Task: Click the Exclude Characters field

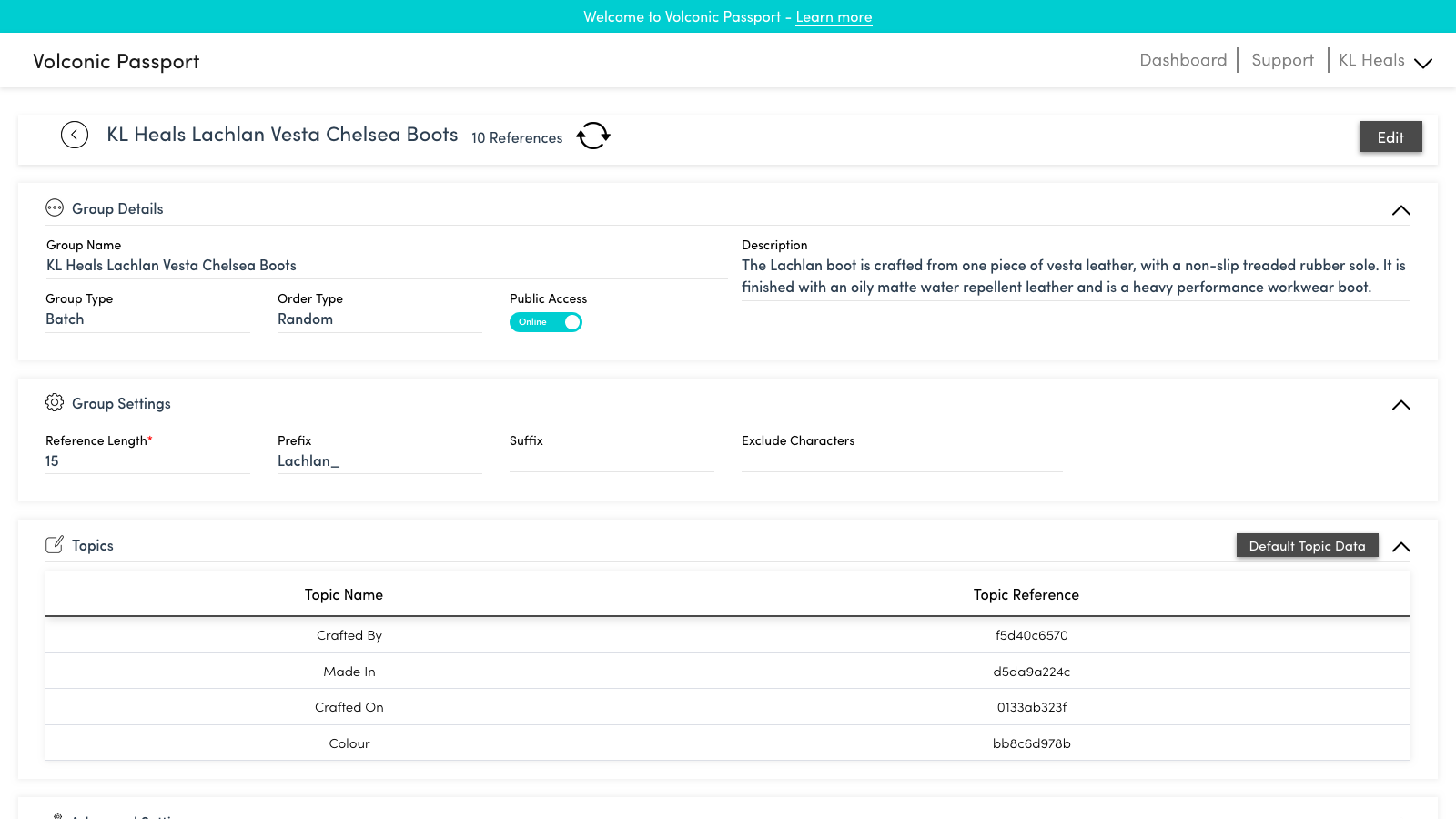Action: (902, 461)
